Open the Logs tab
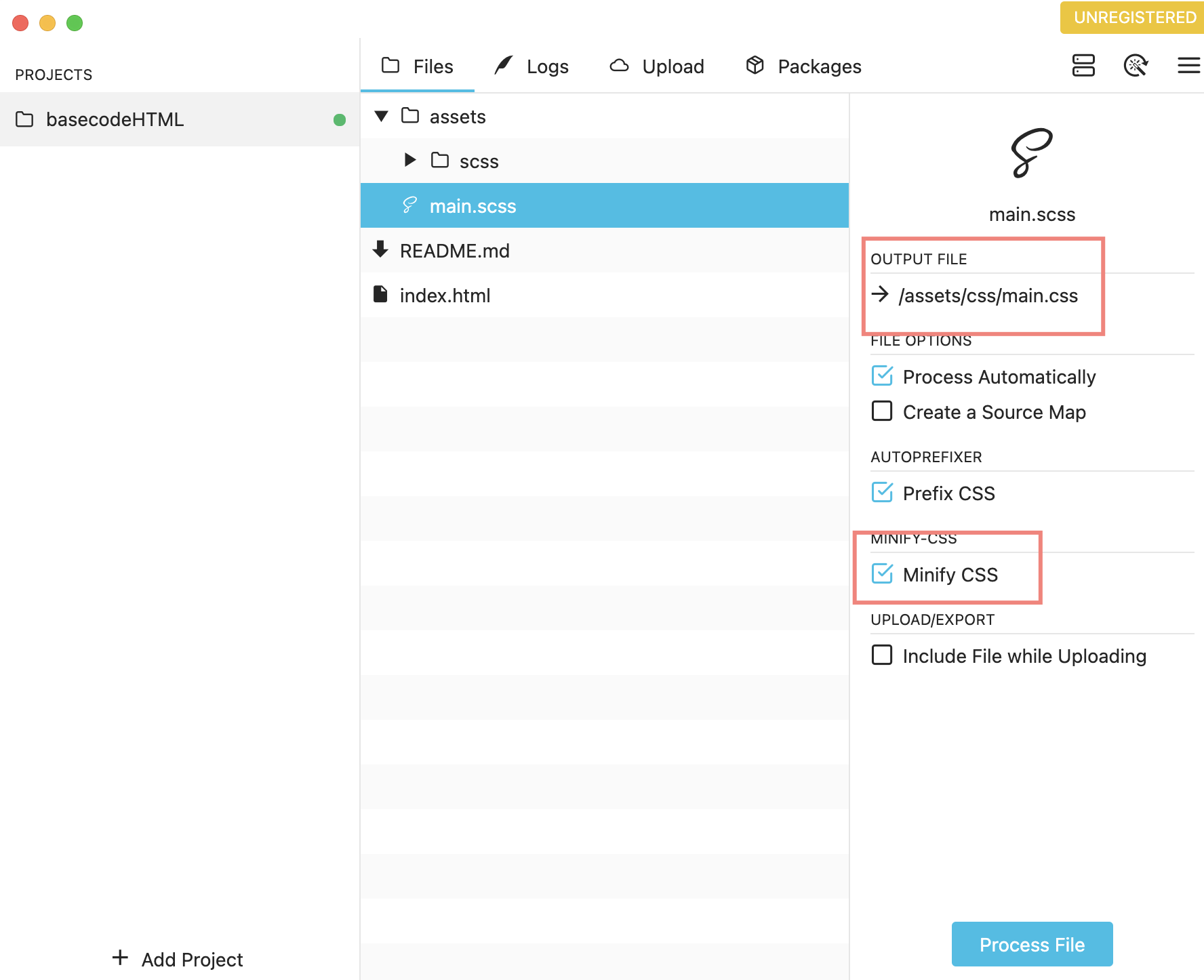 tap(531, 66)
